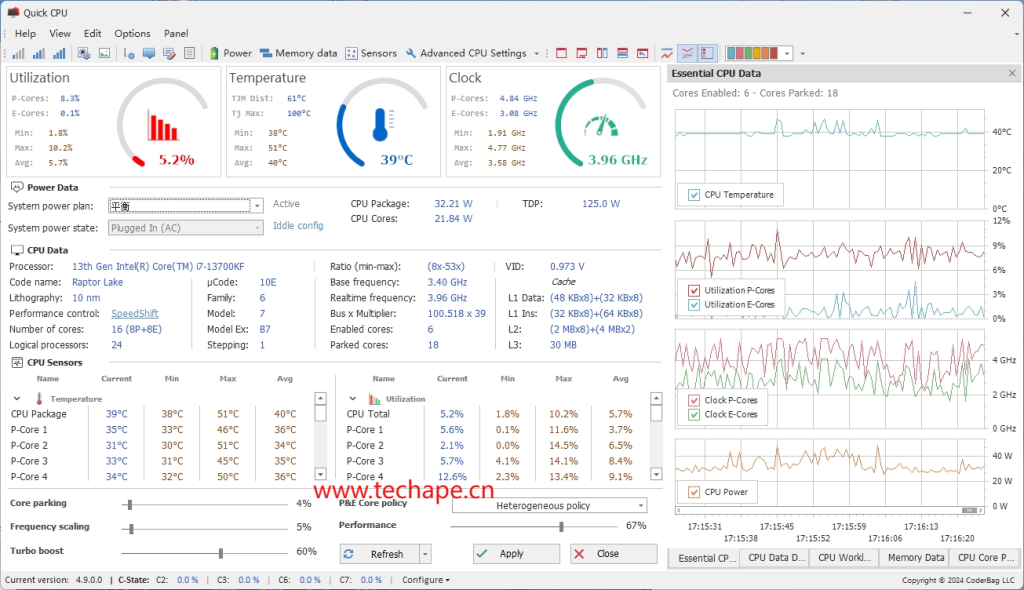Open the Panel menu

click(x=176, y=33)
